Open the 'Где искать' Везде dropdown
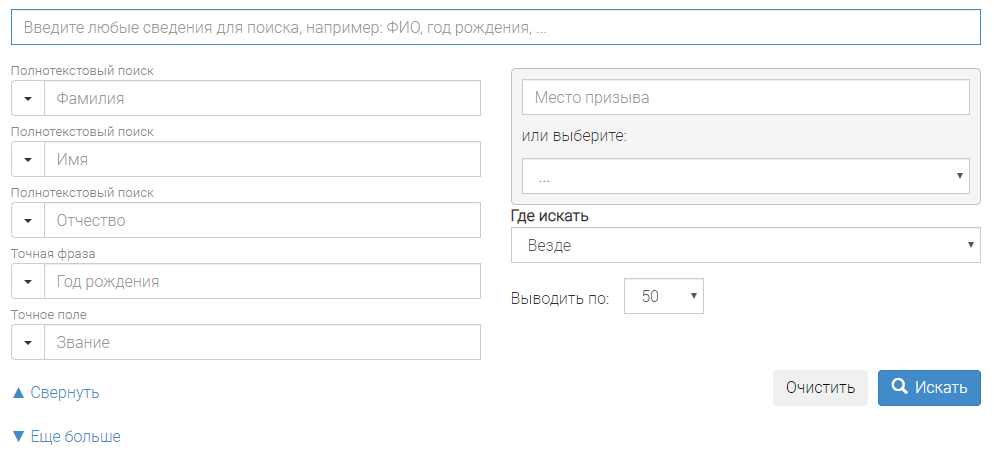The width and height of the screenshot is (994, 462). 745,245
